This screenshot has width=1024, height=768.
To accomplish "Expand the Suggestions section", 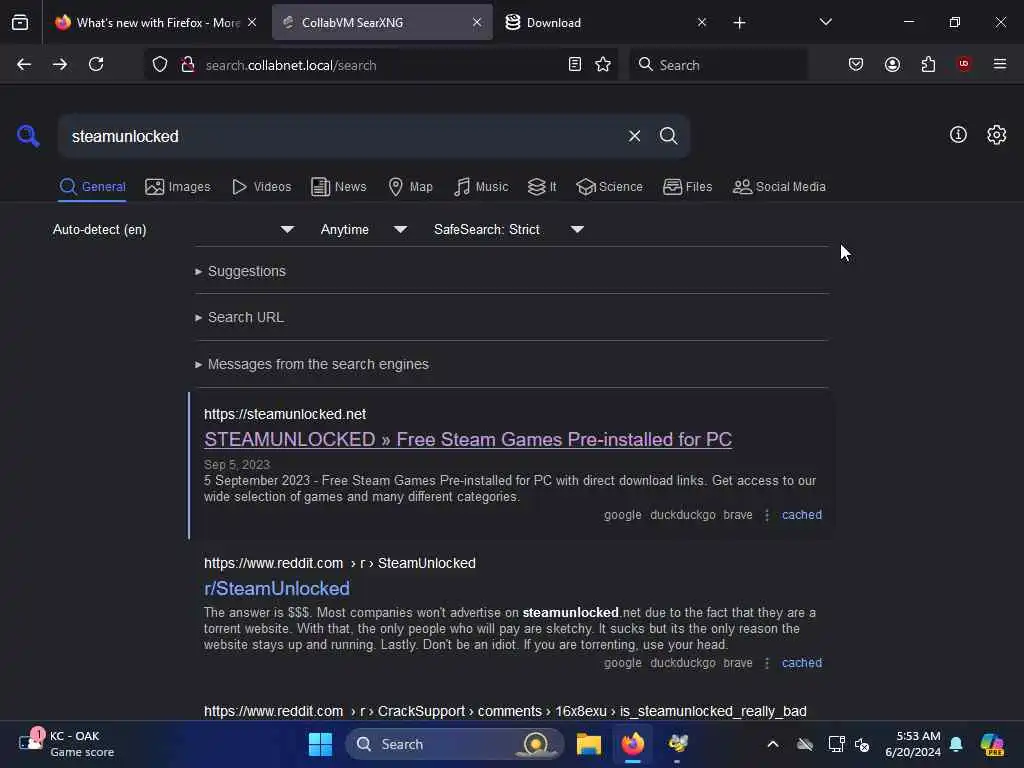I will click(240, 271).
